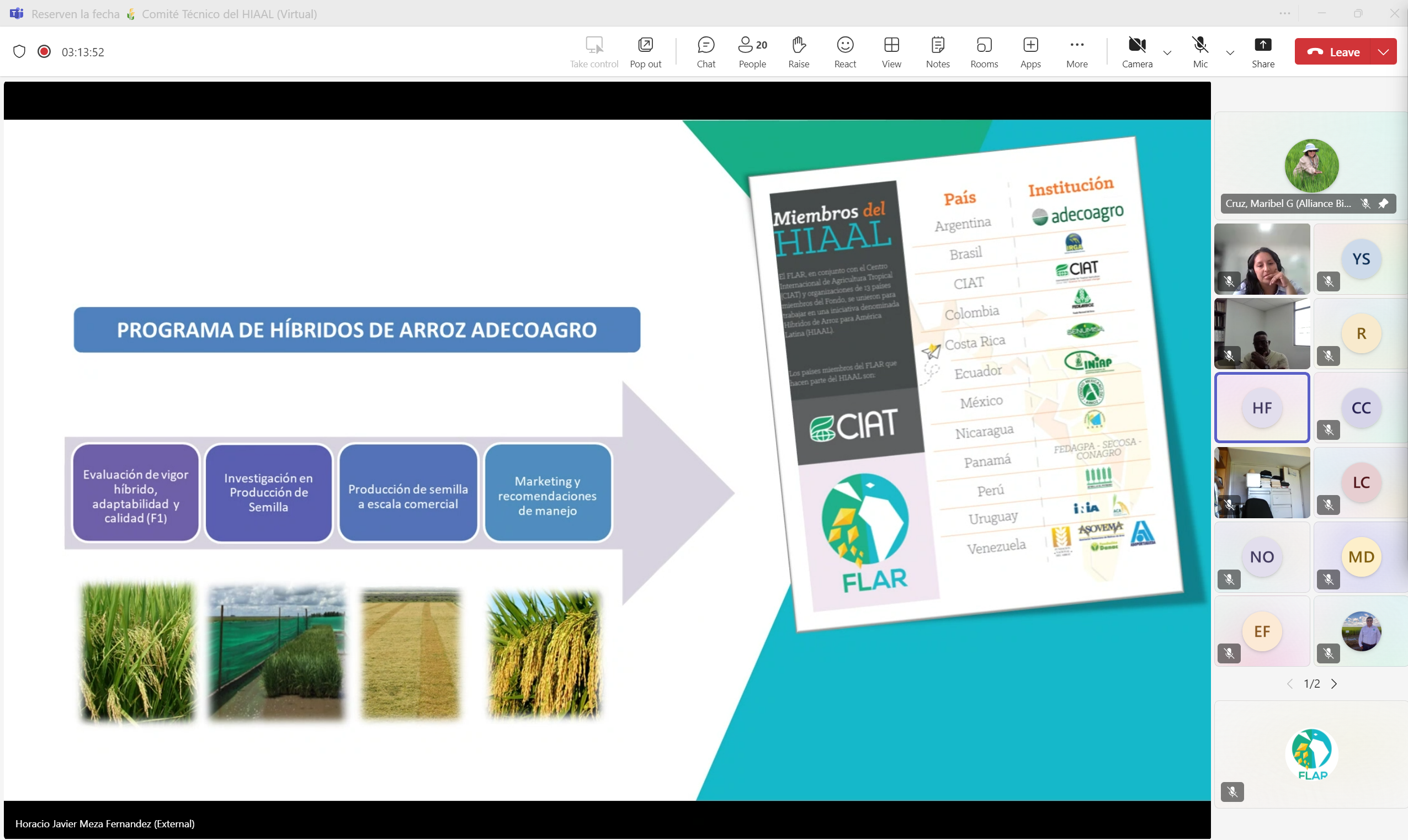Go to previous participants page
This screenshot has width=1408, height=840.
[x=1290, y=684]
